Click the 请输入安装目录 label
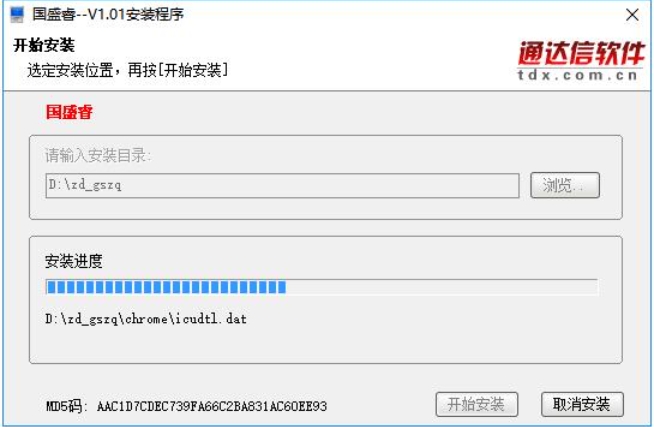Screen dimensions: 654x427 [98, 156]
